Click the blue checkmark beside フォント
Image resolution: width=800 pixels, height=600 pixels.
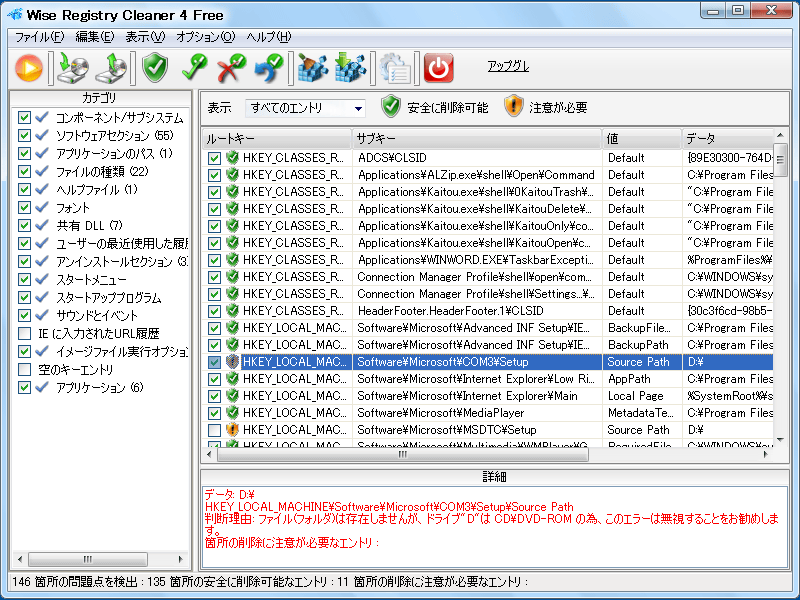click(x=42, y=207)
